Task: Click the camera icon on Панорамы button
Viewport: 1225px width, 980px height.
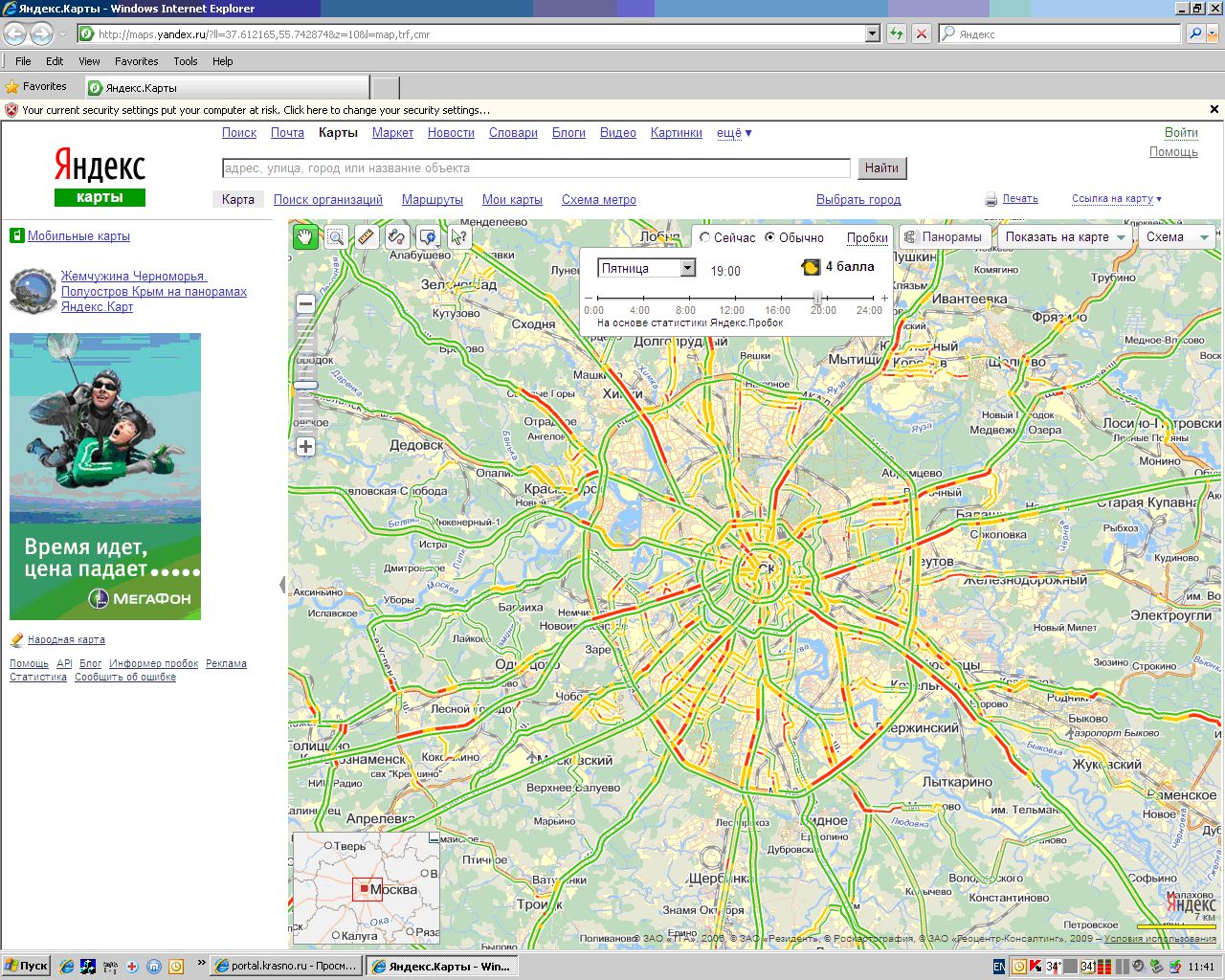Action: tap(910, 236)
